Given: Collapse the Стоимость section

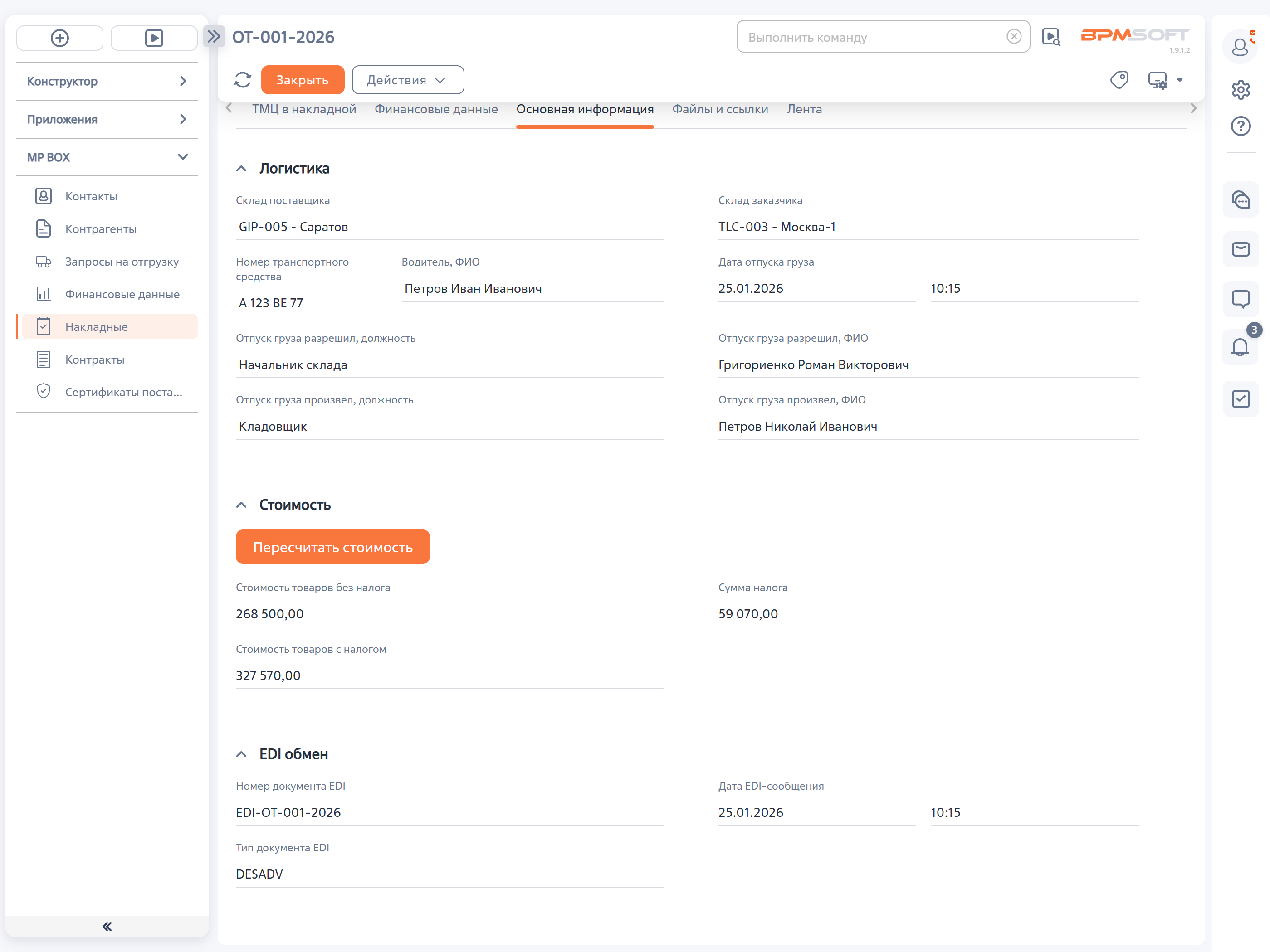Looking at the screenshot, I should (x=241, y=505).
